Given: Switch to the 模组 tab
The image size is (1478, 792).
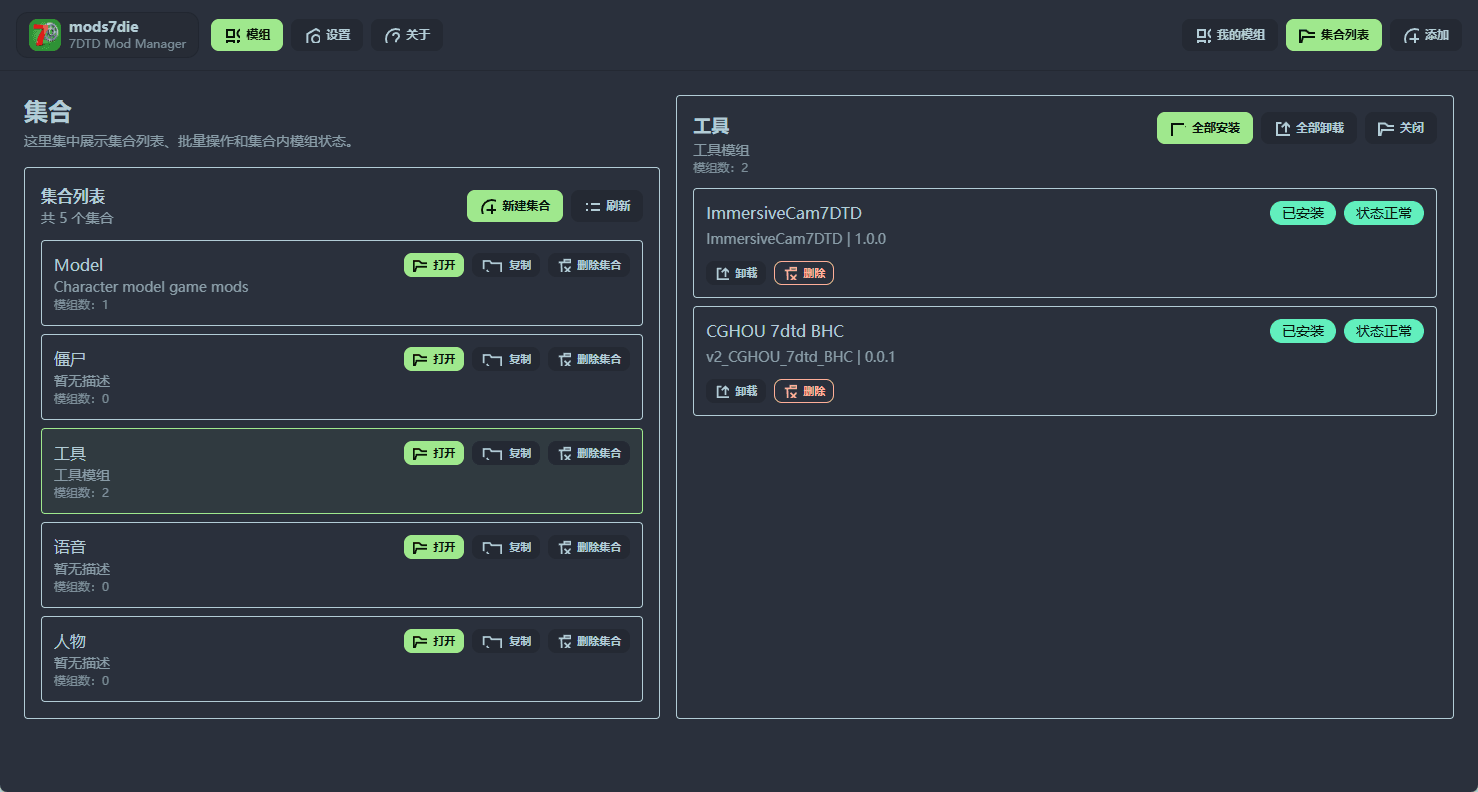Looking at the screenshot, I should [246, 34].
